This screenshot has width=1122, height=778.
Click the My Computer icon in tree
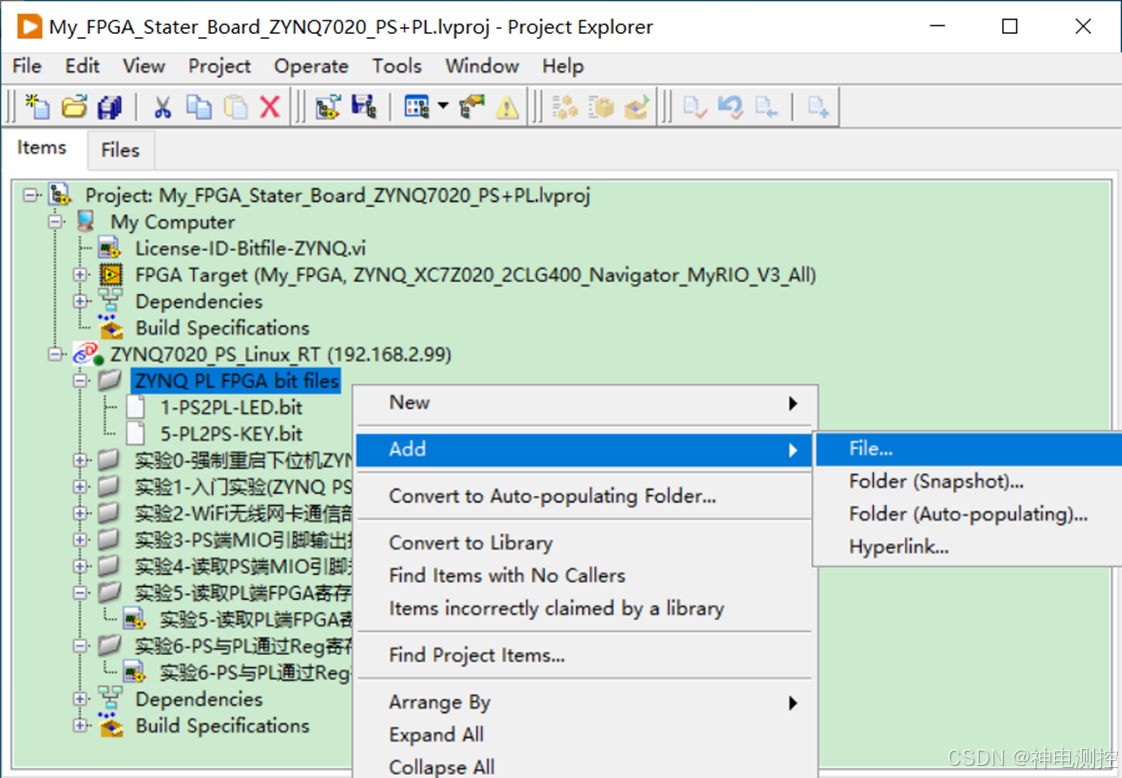click(85, 221)
